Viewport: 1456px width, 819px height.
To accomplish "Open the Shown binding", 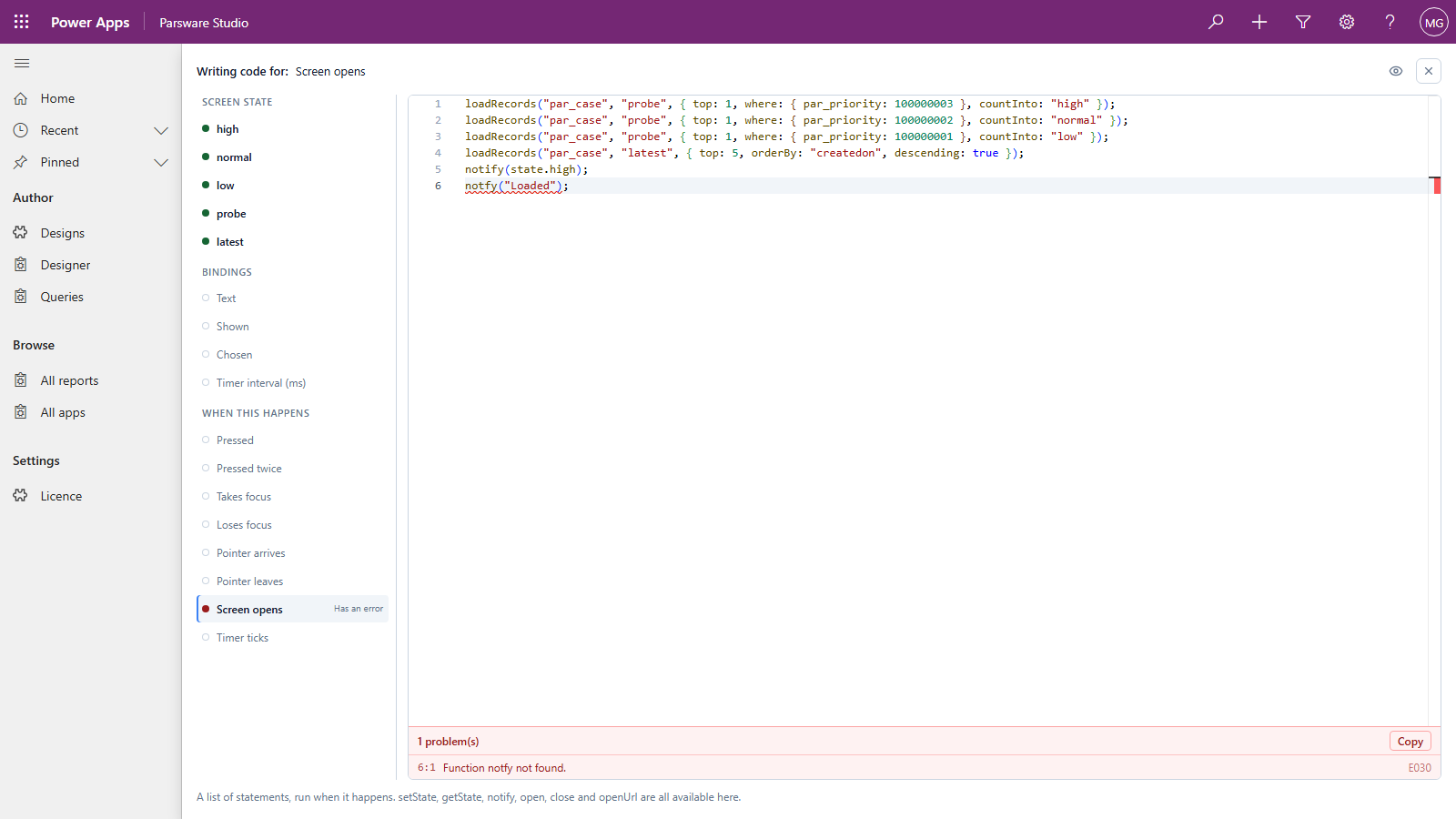I will pyautogui.click(x=293, y=327).
